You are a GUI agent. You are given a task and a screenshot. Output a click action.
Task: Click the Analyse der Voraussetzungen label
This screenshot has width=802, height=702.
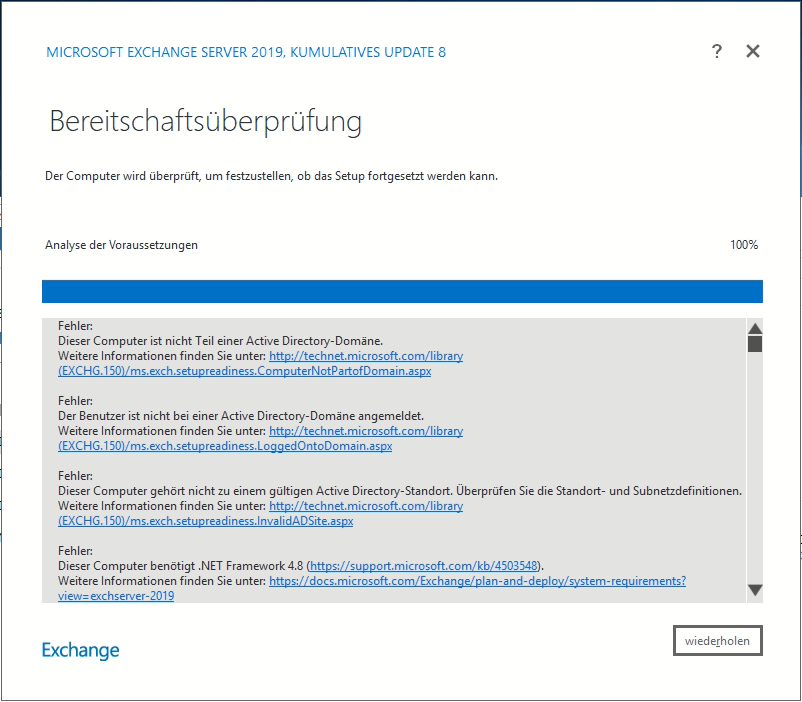point(121,245)
